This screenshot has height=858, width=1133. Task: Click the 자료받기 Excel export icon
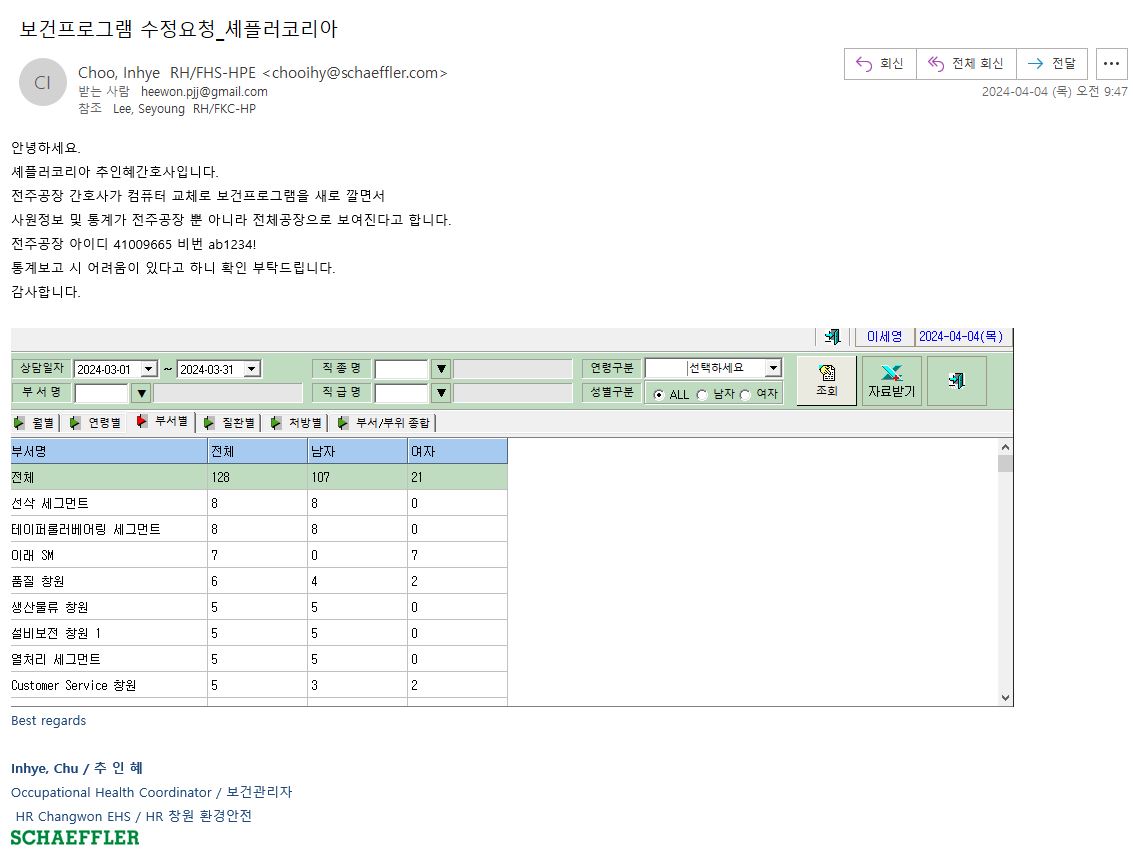pos(892,380)
